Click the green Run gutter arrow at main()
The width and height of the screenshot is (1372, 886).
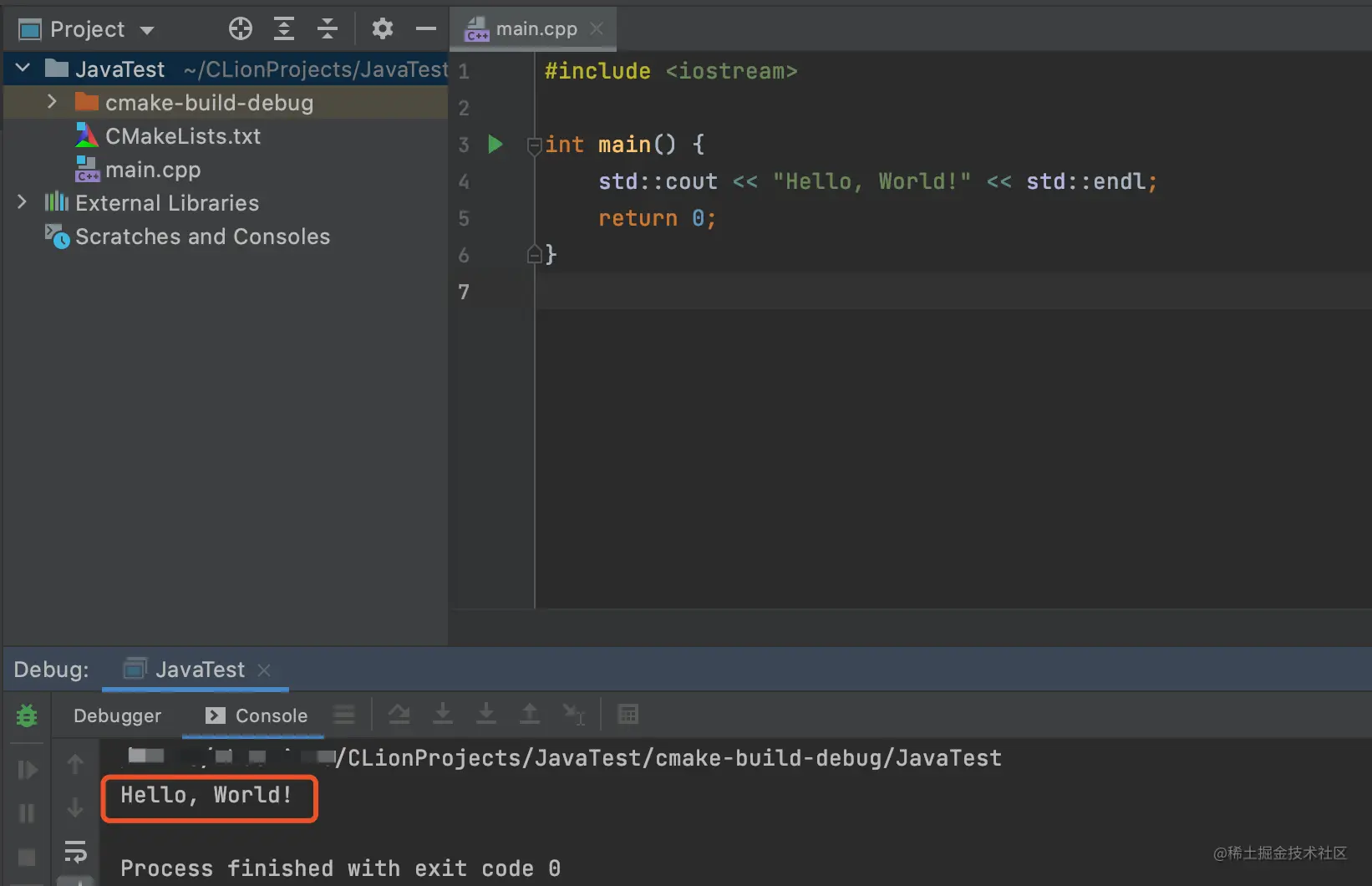point(495,144)
